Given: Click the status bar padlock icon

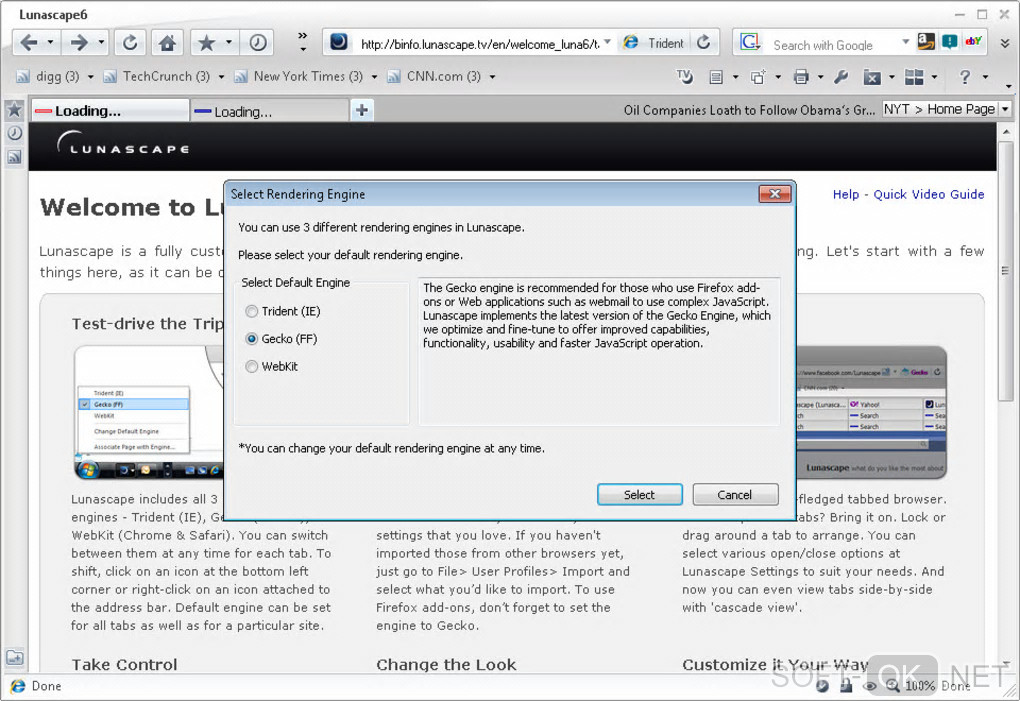Looking at the screenshot, I should pyautogui.click(x=846, y=686).
